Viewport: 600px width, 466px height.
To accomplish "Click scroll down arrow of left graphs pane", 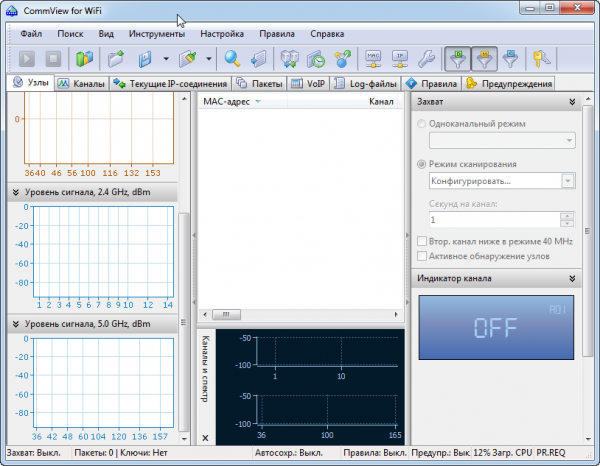I will click(184, 439).
